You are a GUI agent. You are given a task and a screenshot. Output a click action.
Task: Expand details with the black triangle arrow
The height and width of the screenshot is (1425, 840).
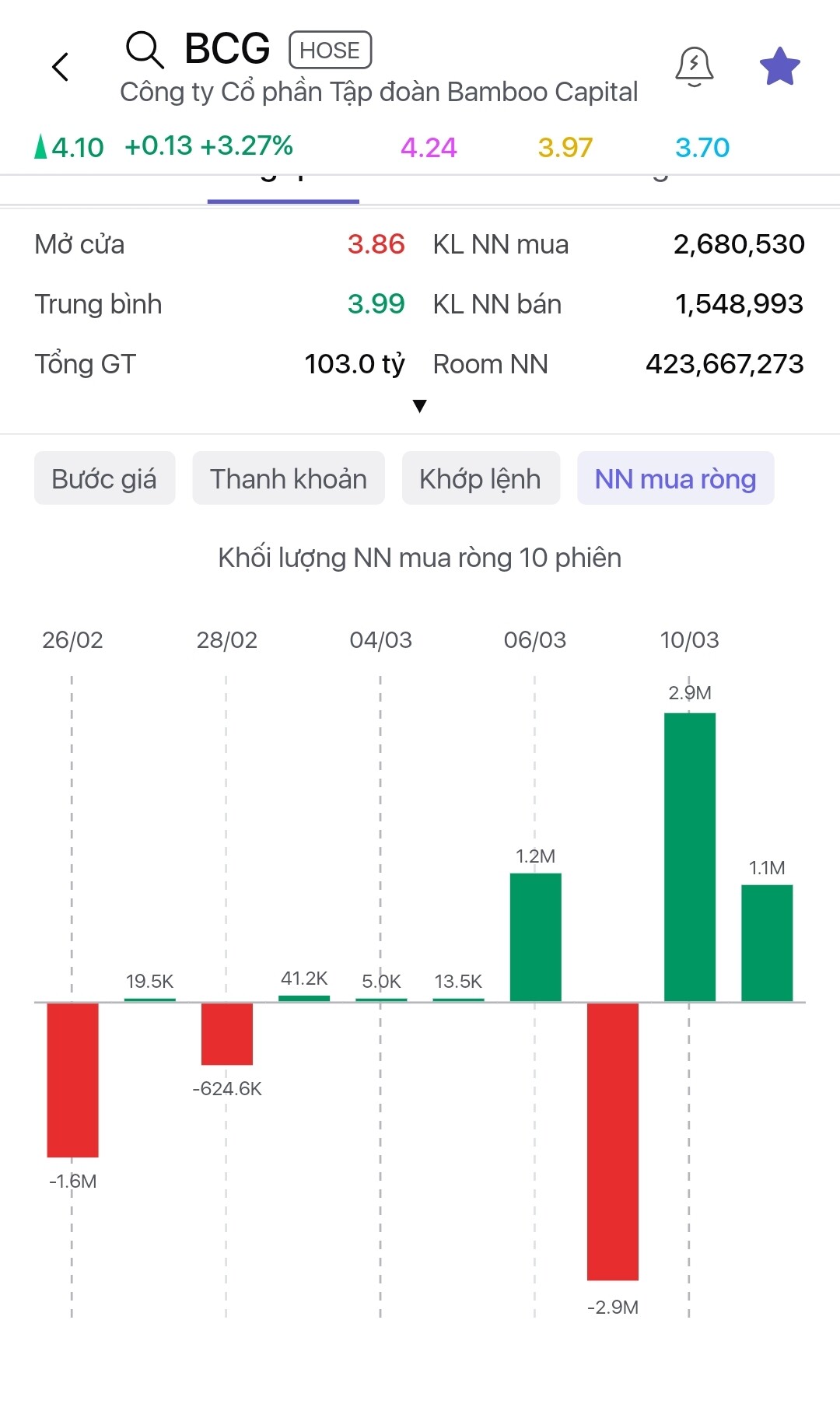(x=420, y=406)
